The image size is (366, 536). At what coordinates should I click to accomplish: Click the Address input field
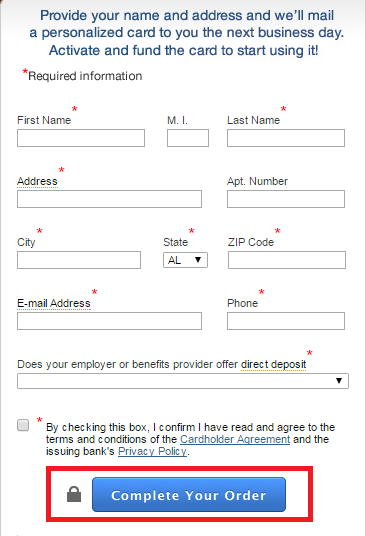pyautogui.click(x=109, y=199)
